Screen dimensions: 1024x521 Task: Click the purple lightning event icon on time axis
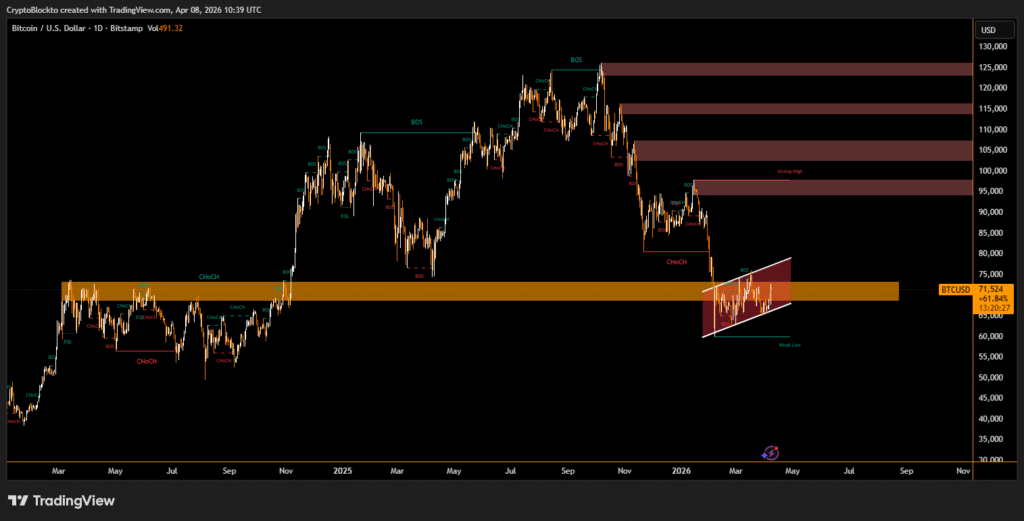771,453
